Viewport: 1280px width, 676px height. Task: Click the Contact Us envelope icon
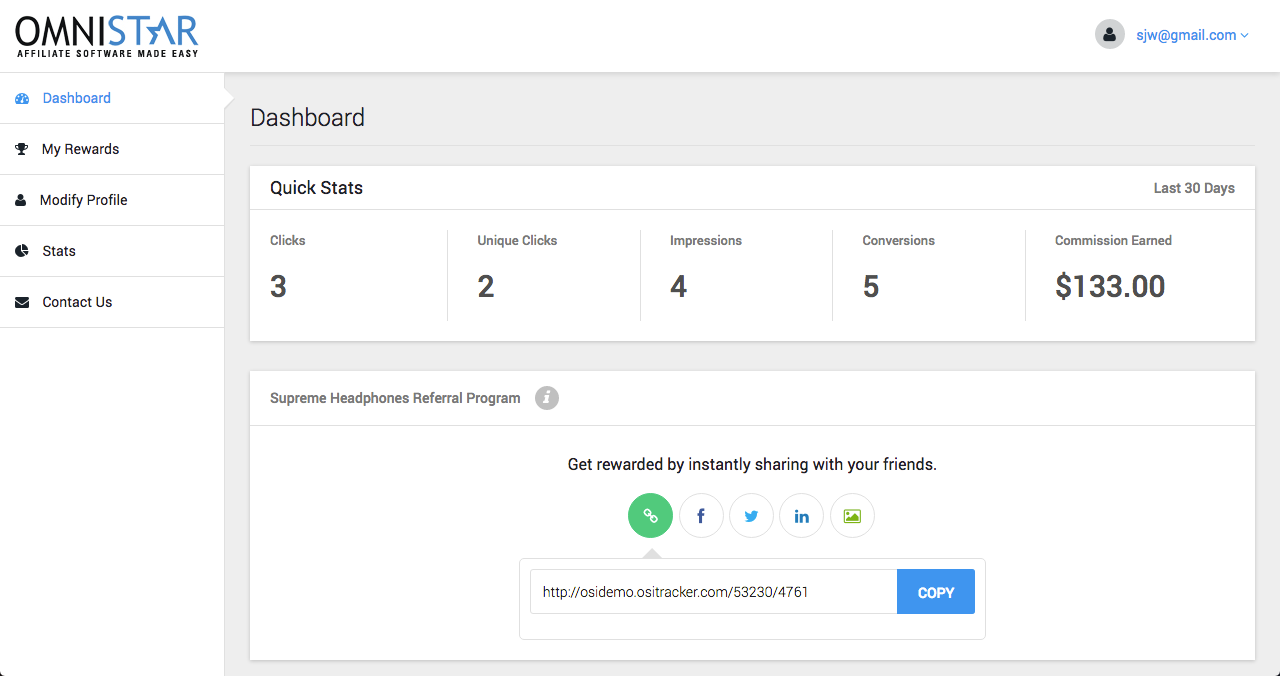(x=22, y=302)
